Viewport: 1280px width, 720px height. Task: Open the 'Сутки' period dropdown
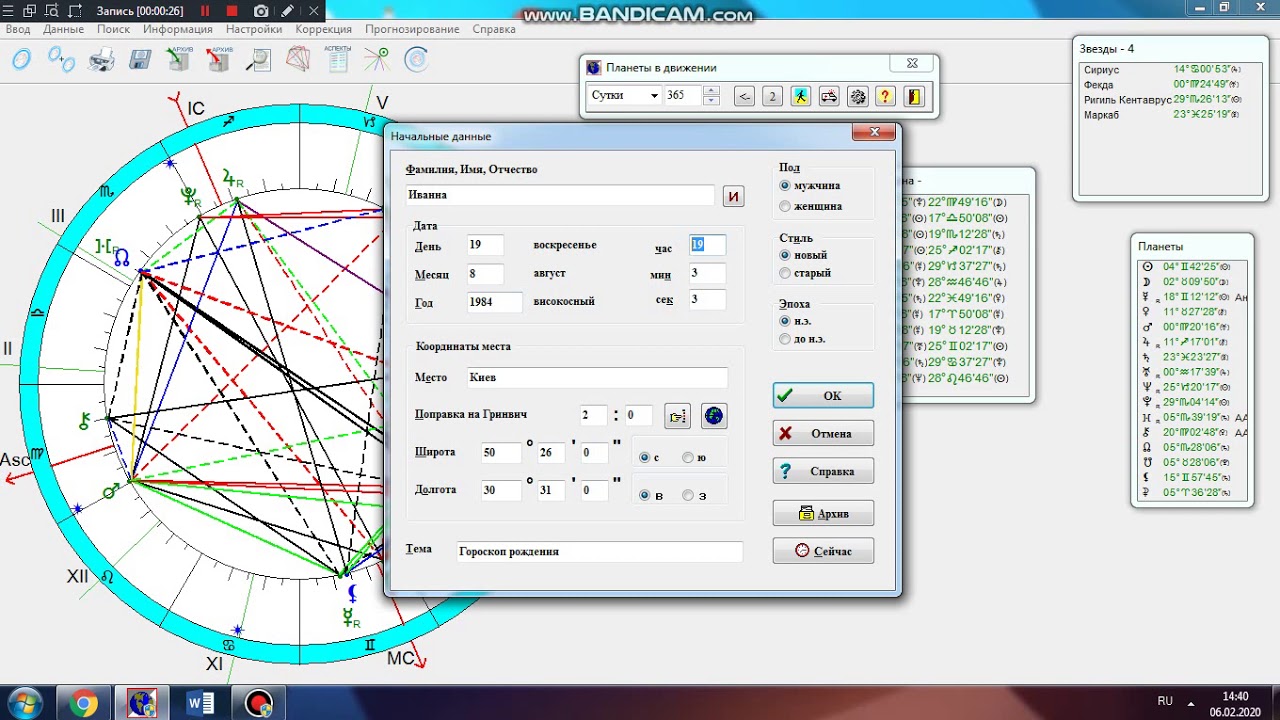[654, 96]
